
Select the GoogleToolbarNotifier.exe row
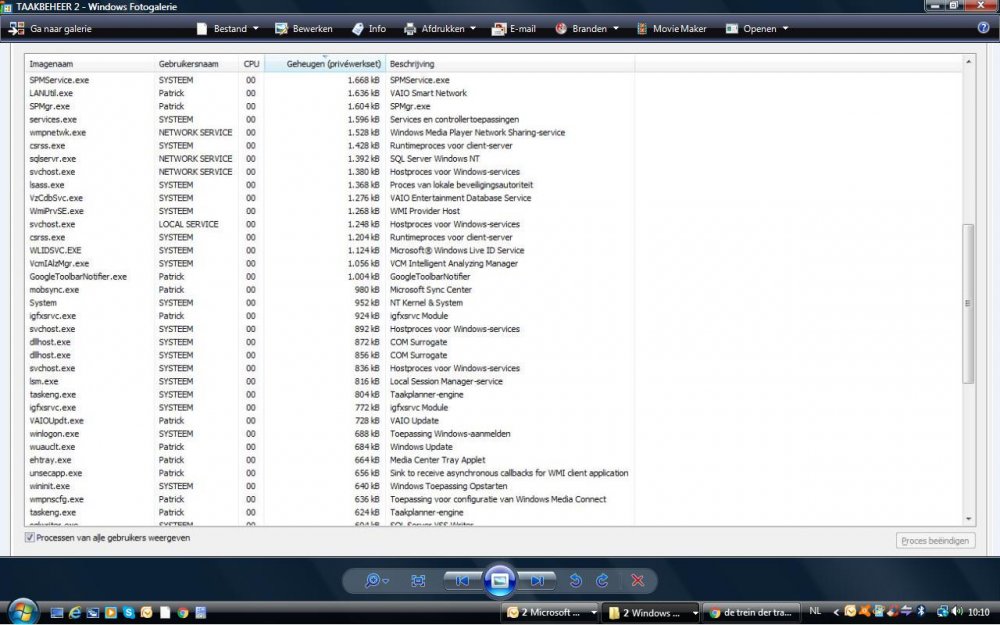tap(330, 277)
